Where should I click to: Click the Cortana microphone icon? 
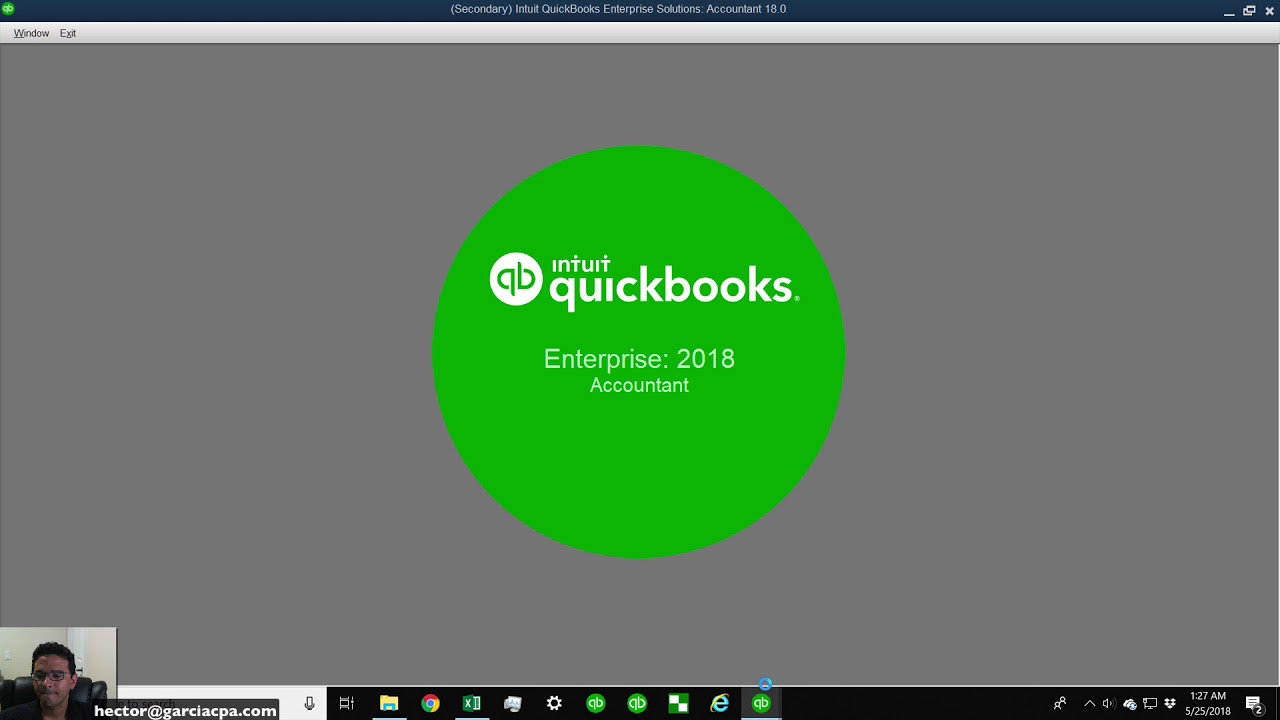click(309, 704)
